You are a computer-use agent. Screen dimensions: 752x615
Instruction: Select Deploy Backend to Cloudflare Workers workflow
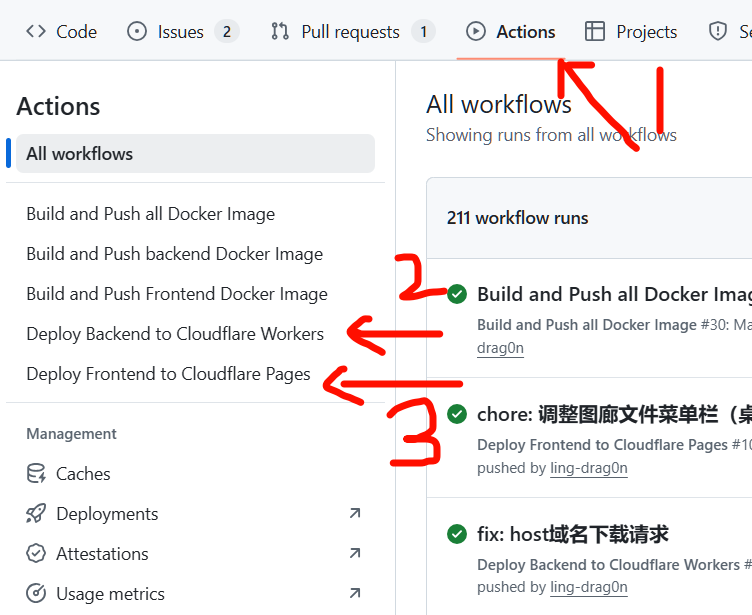(x=175, y=334)
